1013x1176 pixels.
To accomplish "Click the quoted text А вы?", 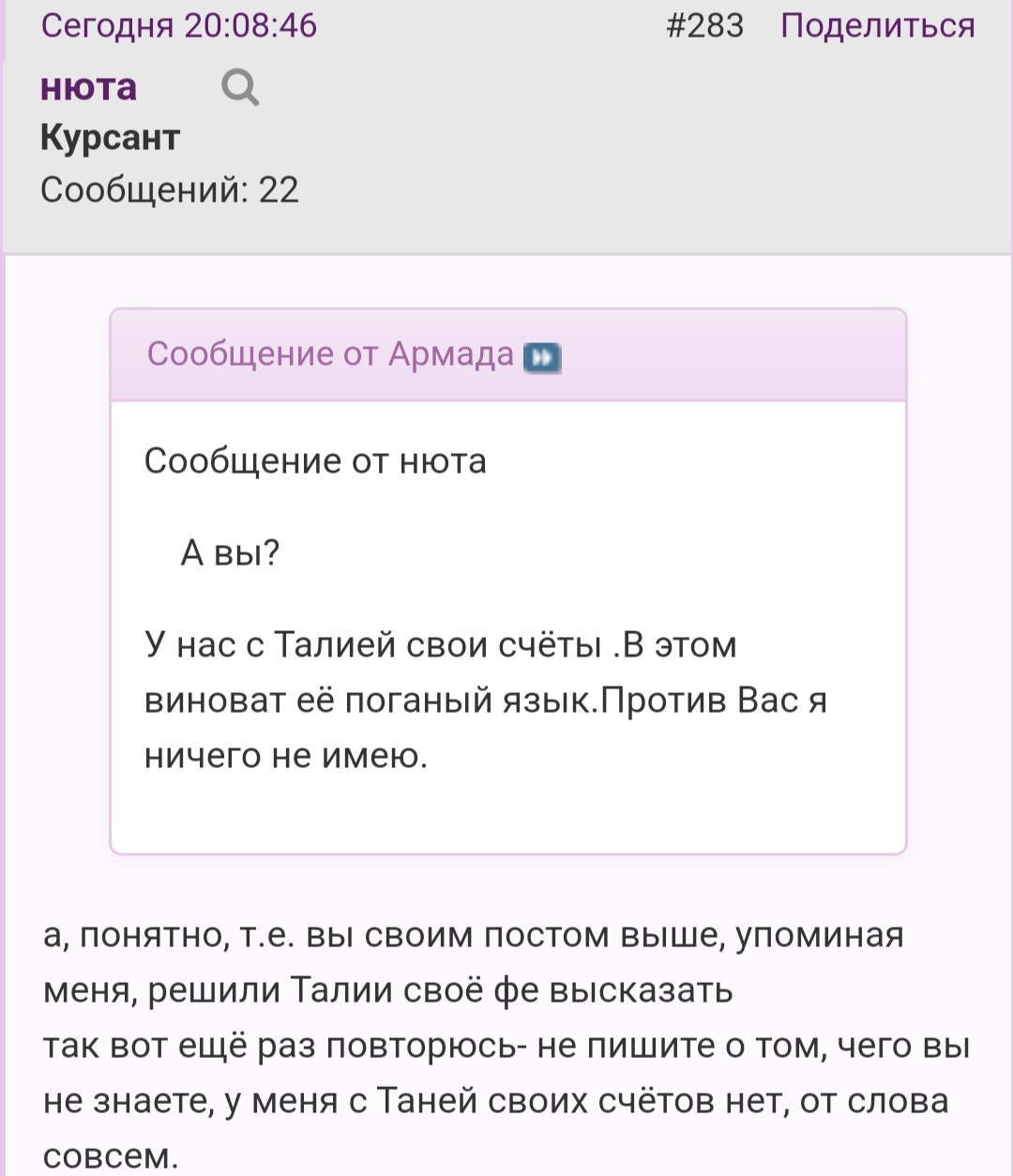I will pyautogui.click(x=230, y=553).
